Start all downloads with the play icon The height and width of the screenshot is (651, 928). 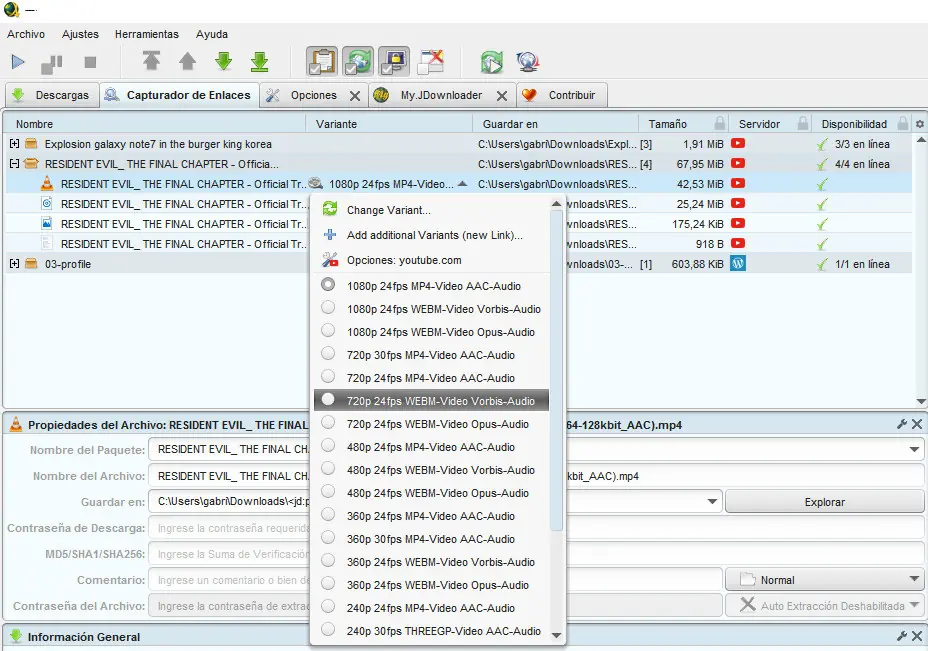[x=18, y=62]
